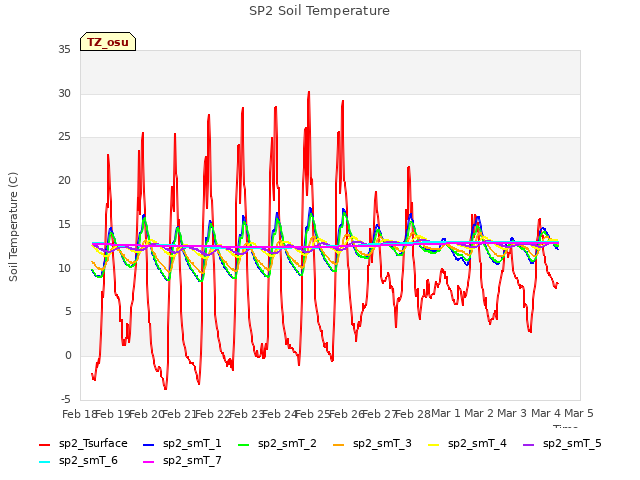Image resolution: width=640 pixels, height=480 pixels.
Task: Select the sp2_smT_3 legend label
Action: (382, 444)
